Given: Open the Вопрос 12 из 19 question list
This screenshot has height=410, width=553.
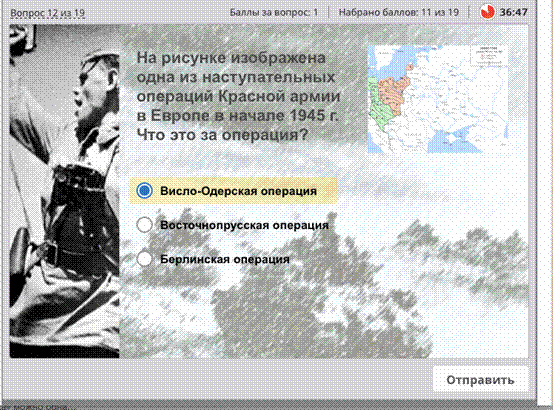Looking at the screenshot, I should point(48,13).
